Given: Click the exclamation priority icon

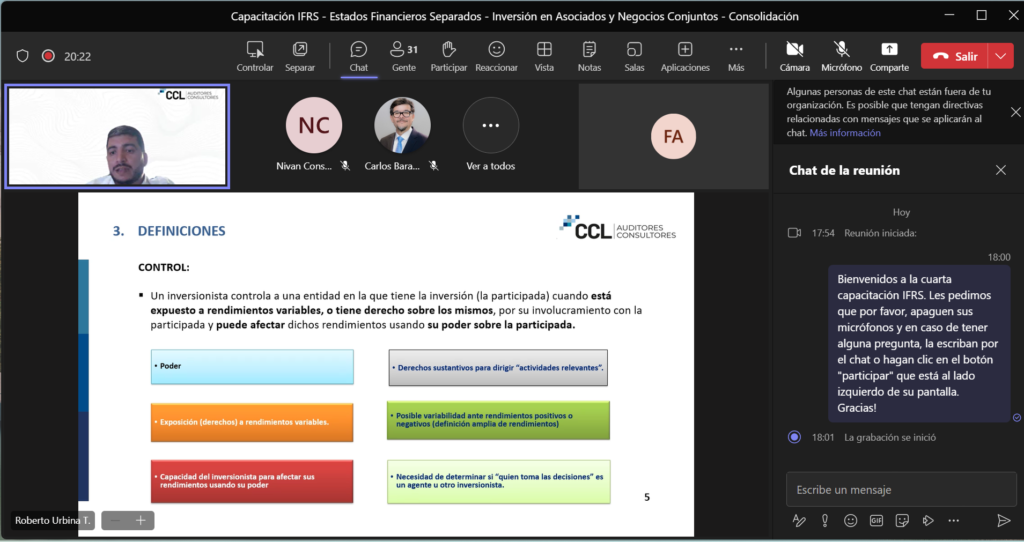Looking at the screenshot, I should click(825, 520).
